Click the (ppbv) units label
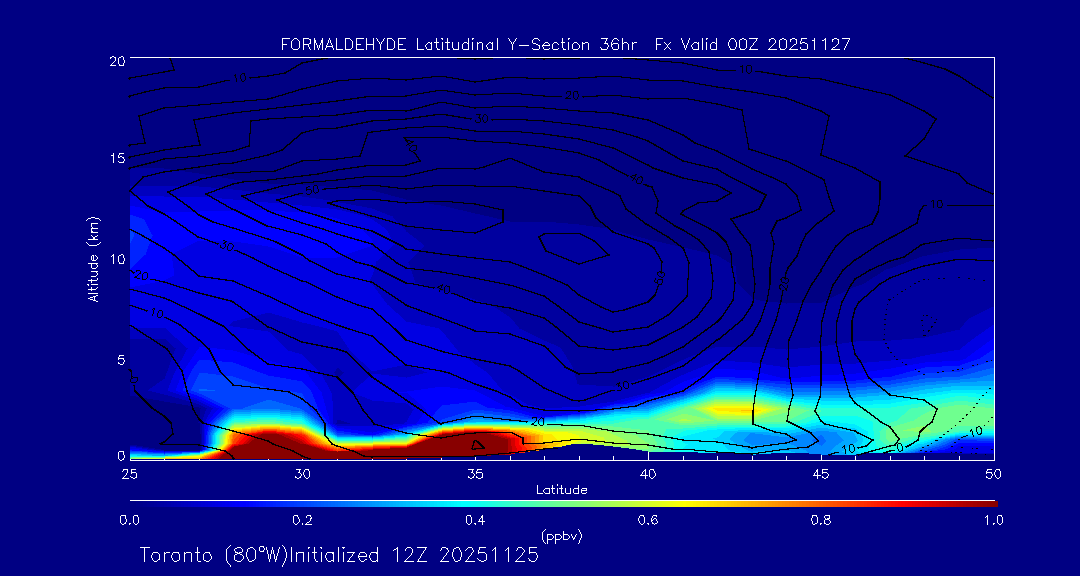The height and width of the screenshot is (576, 1080). pos(561,536)
